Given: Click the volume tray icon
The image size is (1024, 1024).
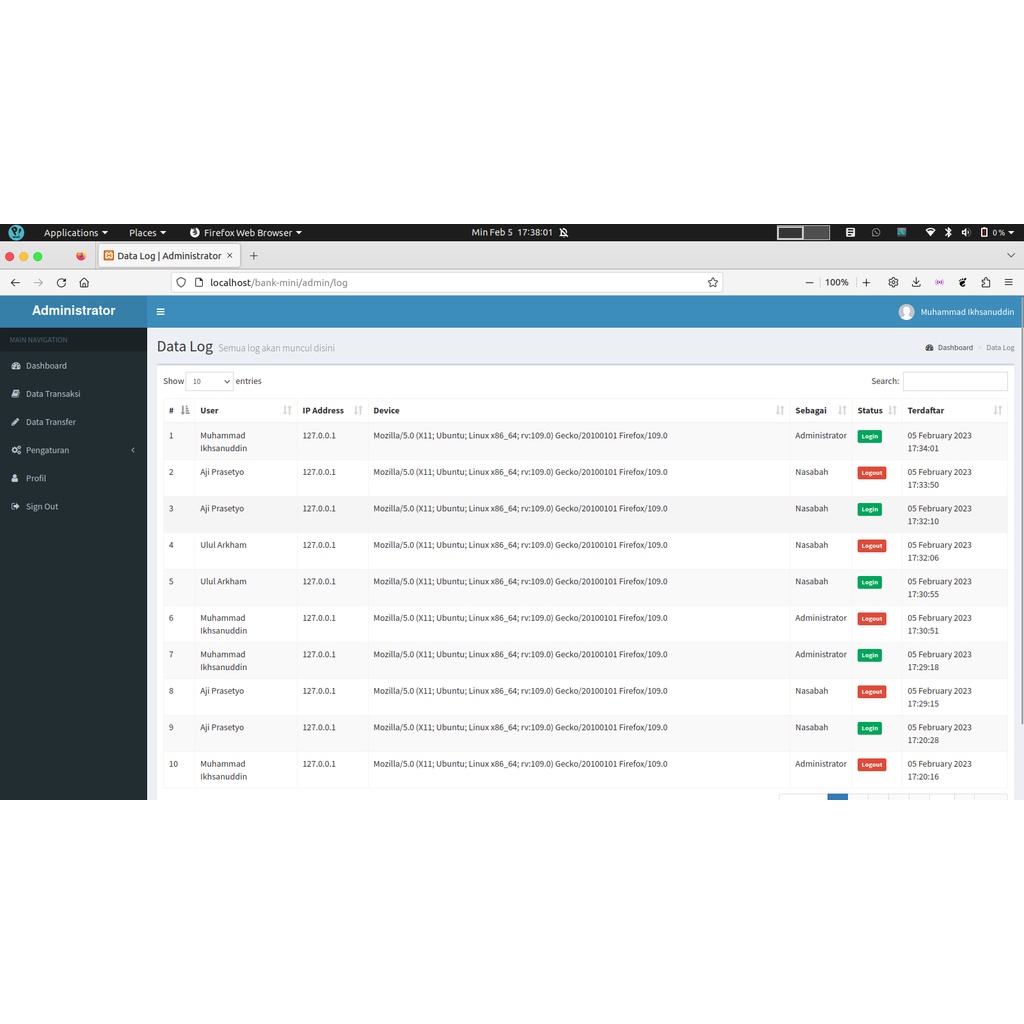Looking at the screenshot, I should point(966,232).
